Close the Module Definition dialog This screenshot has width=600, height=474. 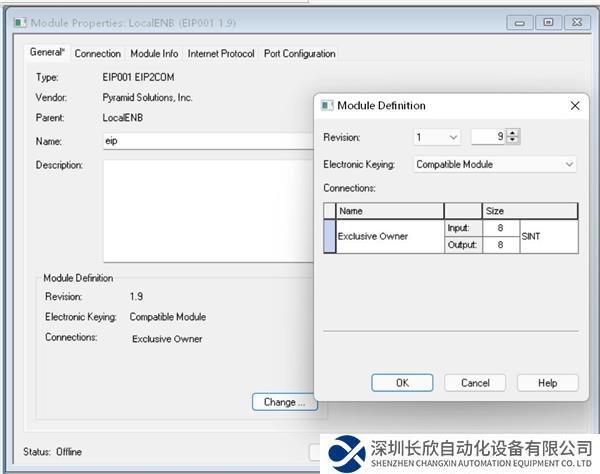click(574, 105)
